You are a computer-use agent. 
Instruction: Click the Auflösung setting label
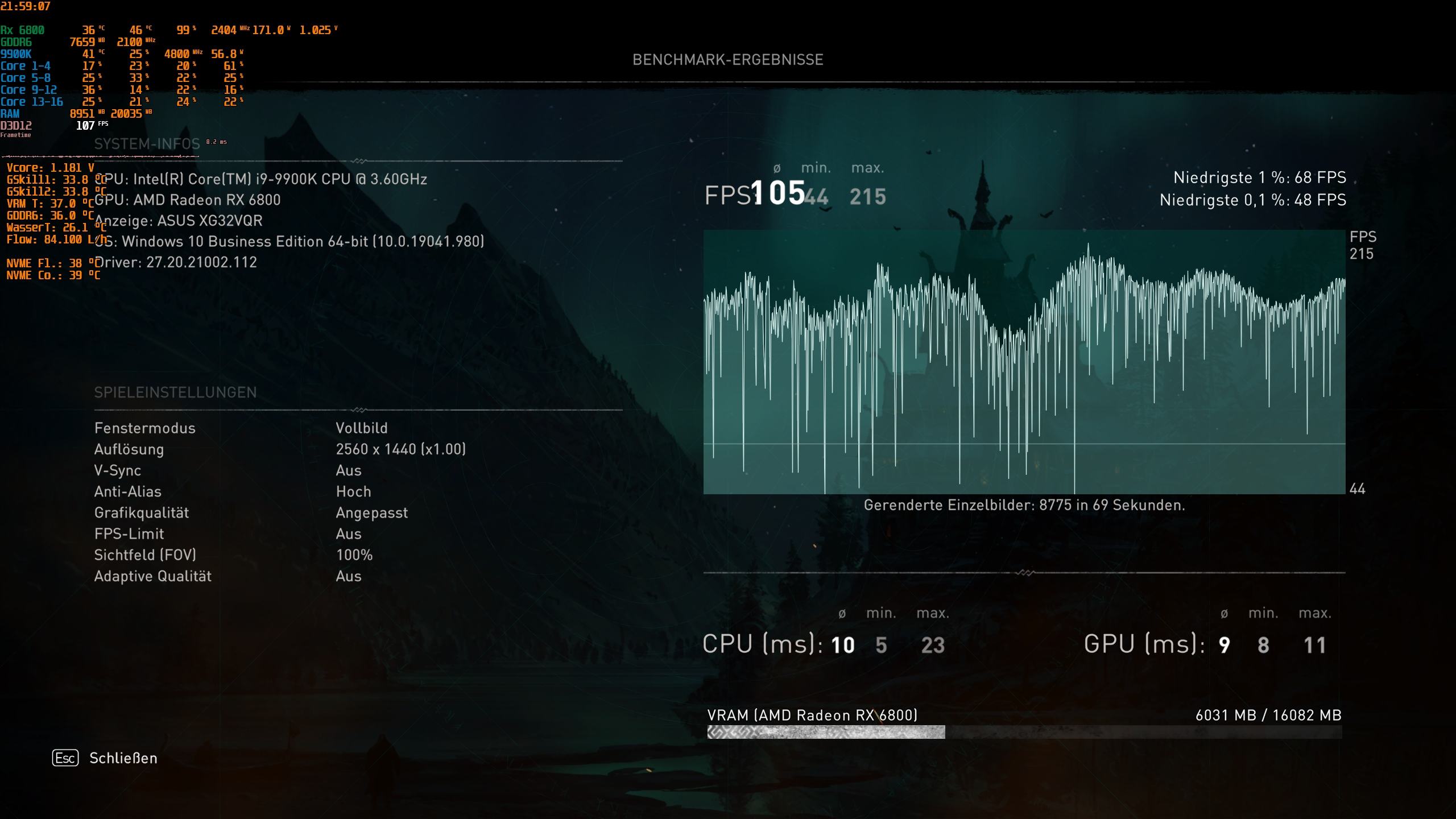(129, 449)
